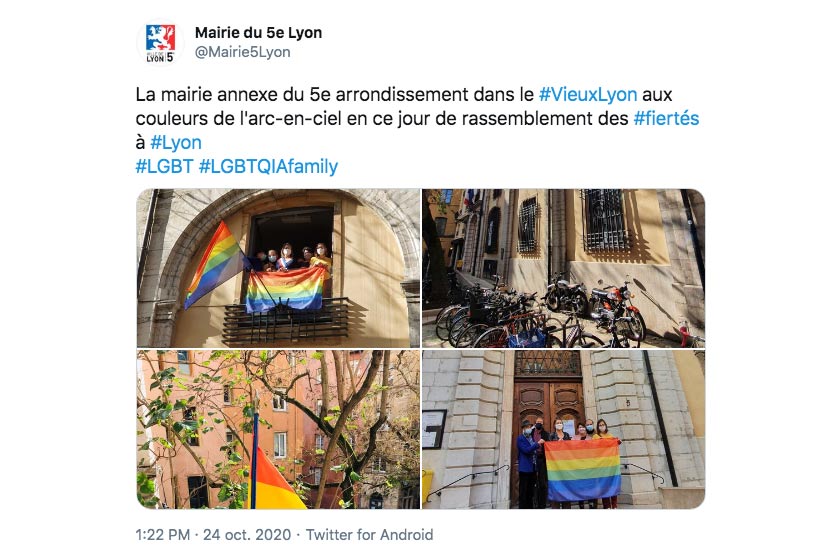Image resolution: width=830 pixels, height=550 pixels.
Task: Click the rainbow flag on the pole
Action: [214, 266]
